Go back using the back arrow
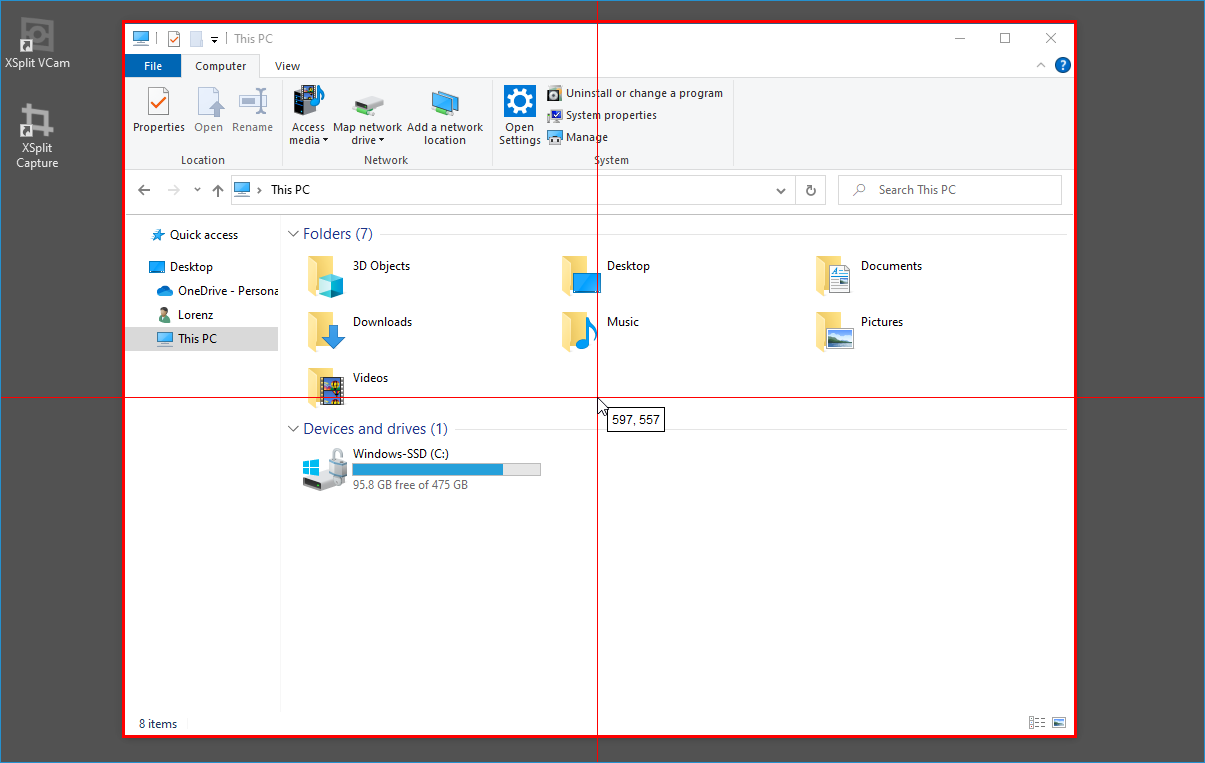Image resolution: width=1205 pixels, height=763 pixels. coord(144,190)
